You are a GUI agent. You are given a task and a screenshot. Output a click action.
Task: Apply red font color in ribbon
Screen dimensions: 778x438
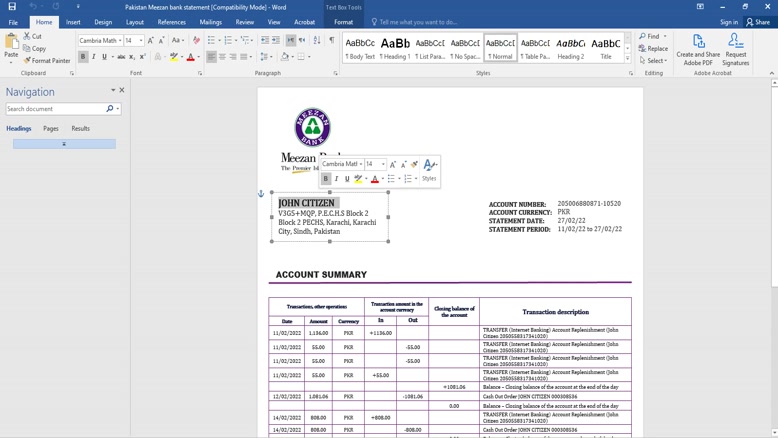(x=190, y=58)
